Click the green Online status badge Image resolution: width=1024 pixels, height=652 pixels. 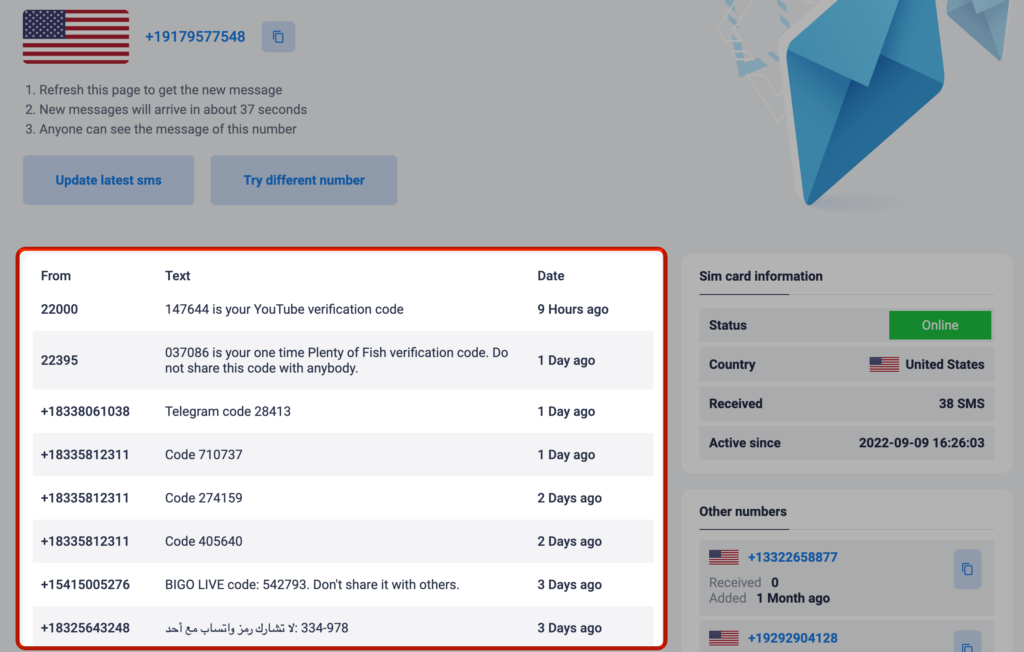click(x=940, y=325)
